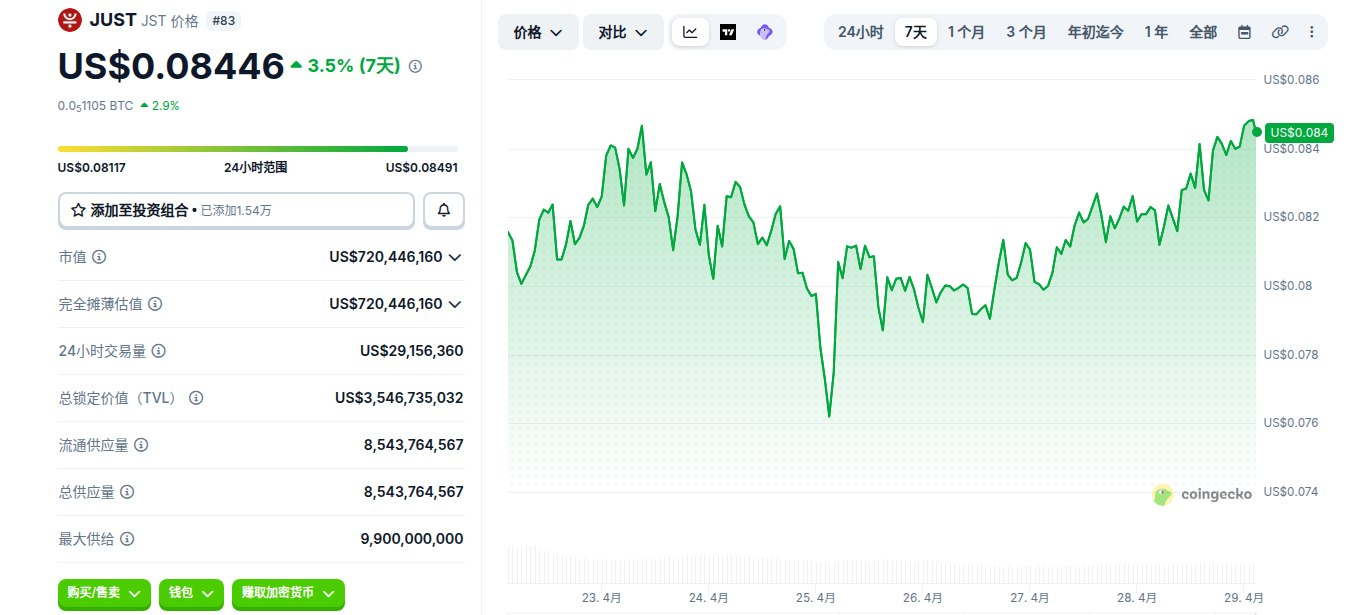The height and width of the screenshot is (615, 1360).
Task: Click the US$0.084 current price tag
Action: (1299, 132)
